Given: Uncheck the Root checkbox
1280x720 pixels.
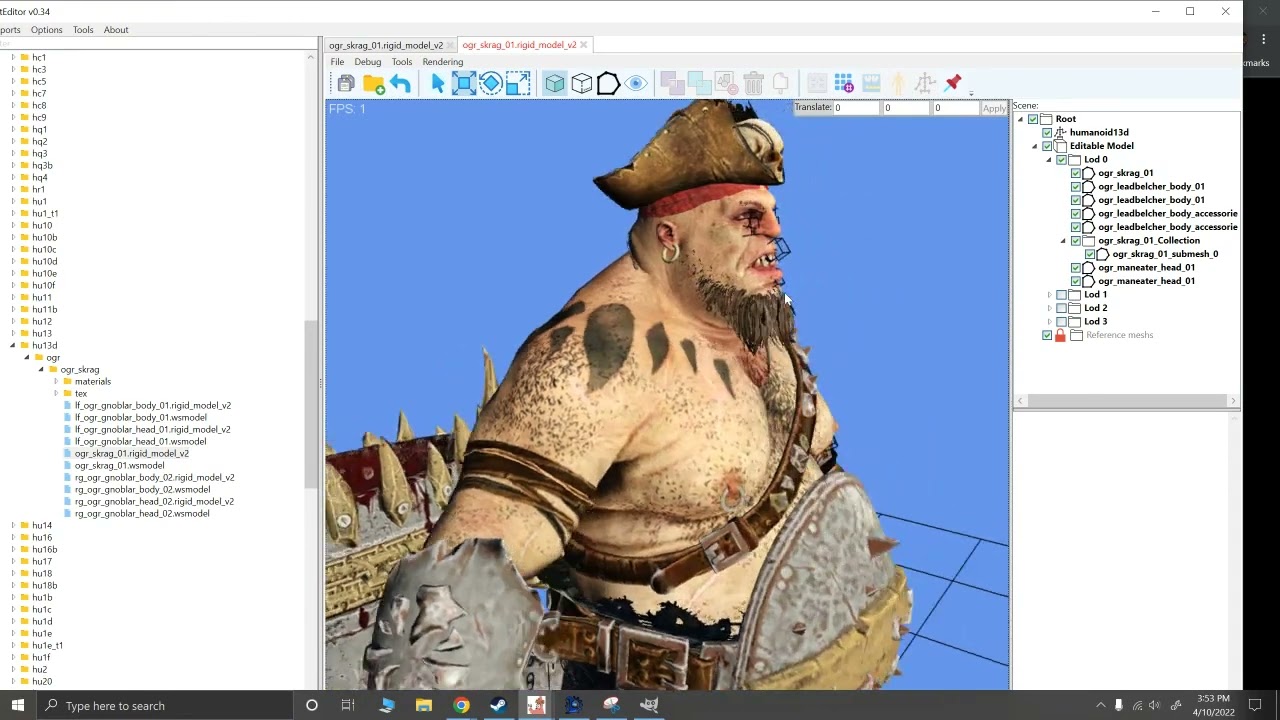Looking at the screenshot, I should 1033,119.
